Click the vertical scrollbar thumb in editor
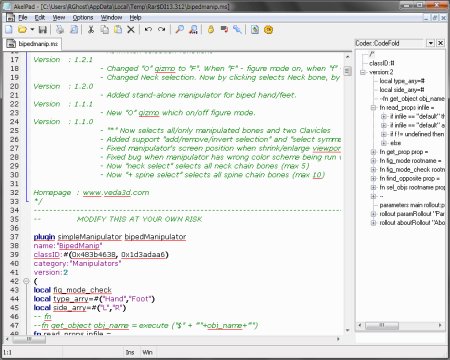The width and height of the screenshot is (450, 360). [347, 71]
